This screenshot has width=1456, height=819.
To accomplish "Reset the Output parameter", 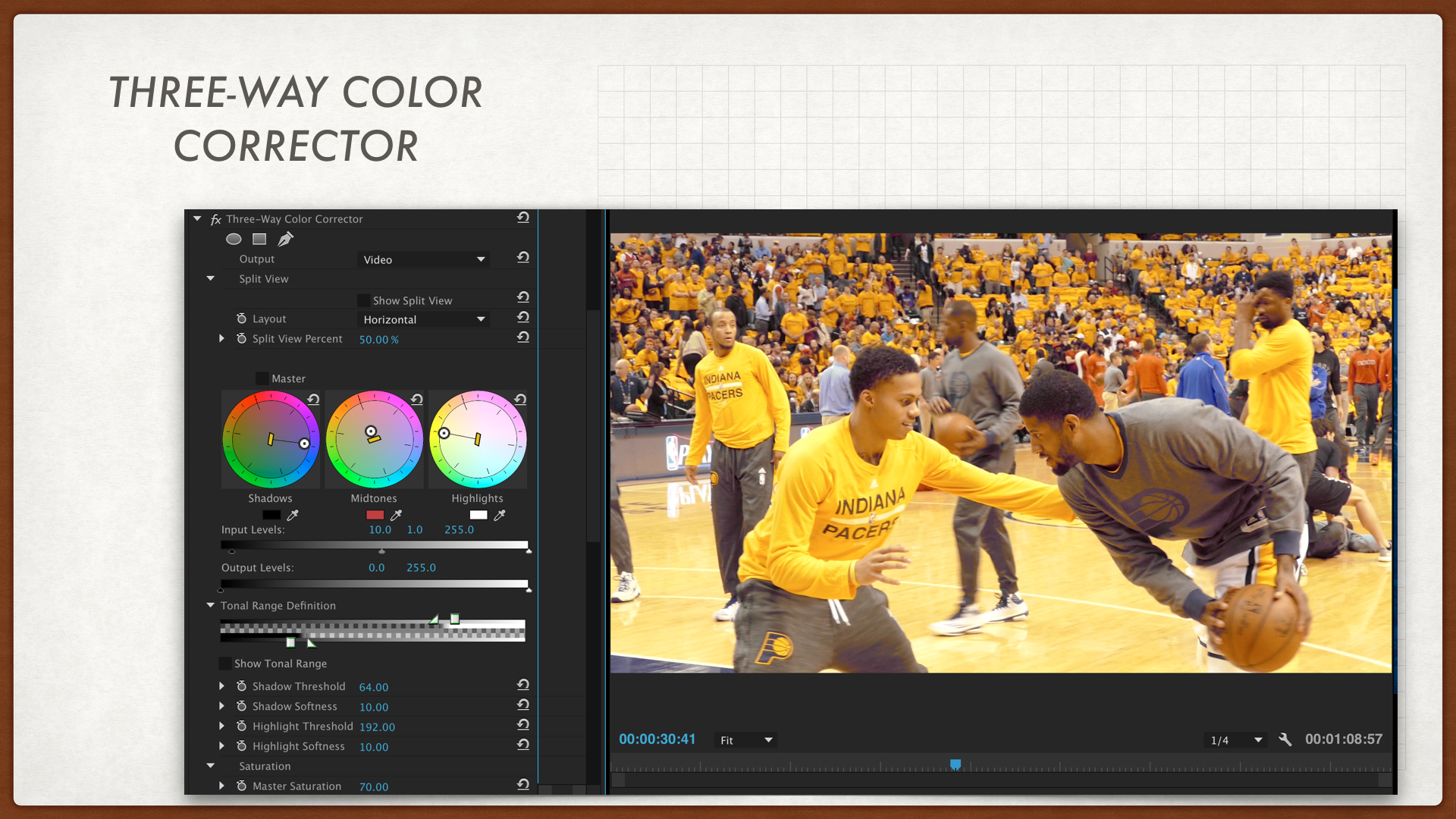I will coord(523,258).
